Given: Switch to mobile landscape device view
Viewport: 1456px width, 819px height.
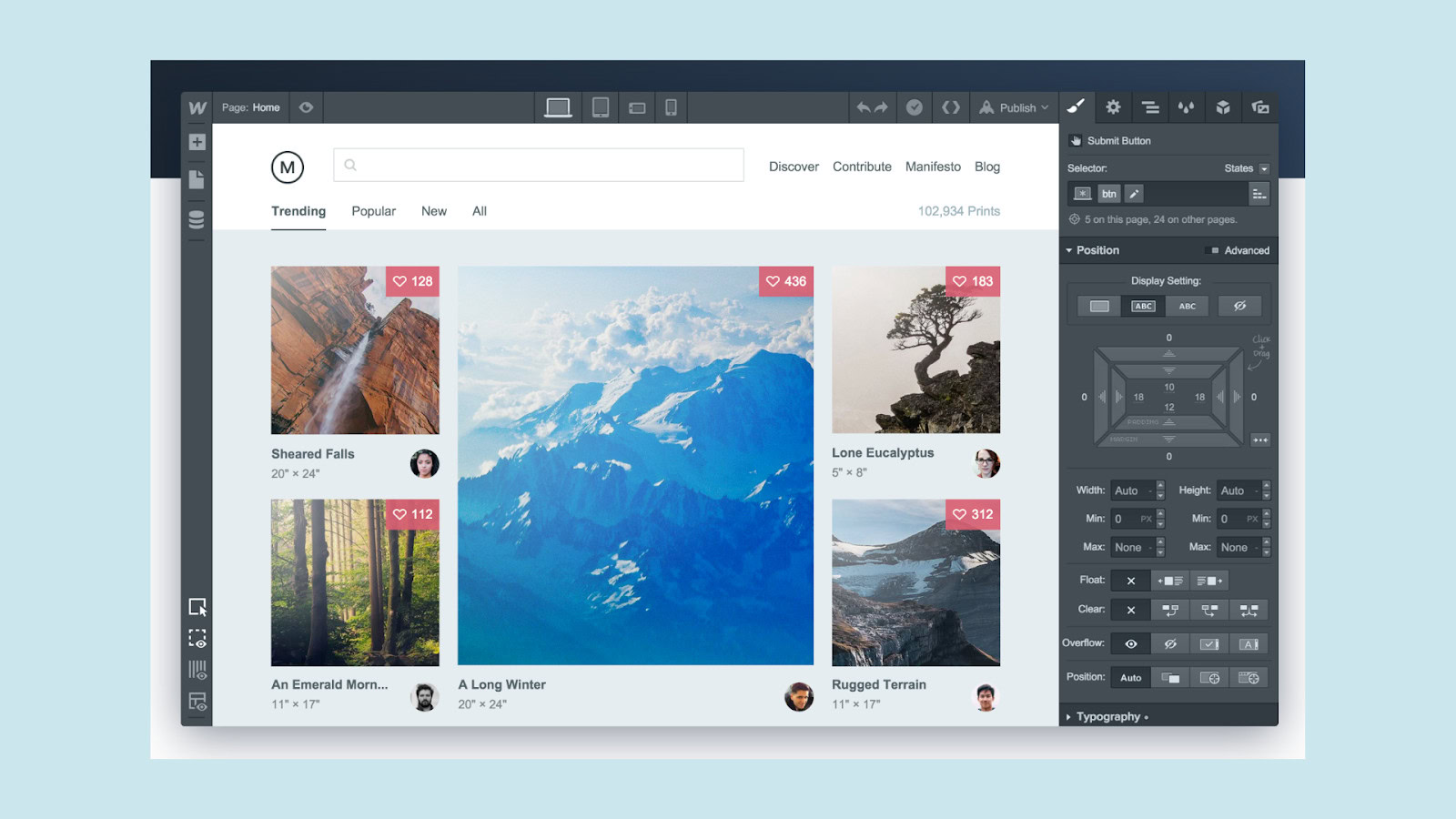Looking at the screenshot, I should (x=637, y=108).
